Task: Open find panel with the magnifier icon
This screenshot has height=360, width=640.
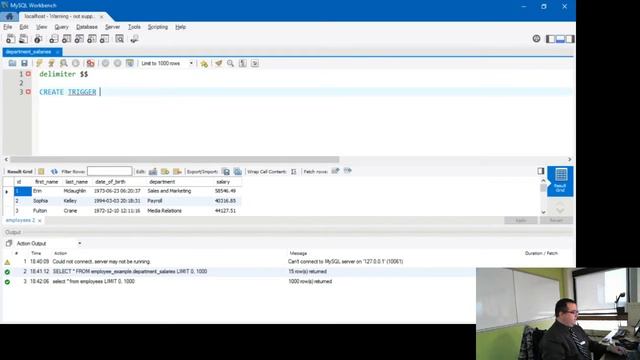Action: (231, 63)
